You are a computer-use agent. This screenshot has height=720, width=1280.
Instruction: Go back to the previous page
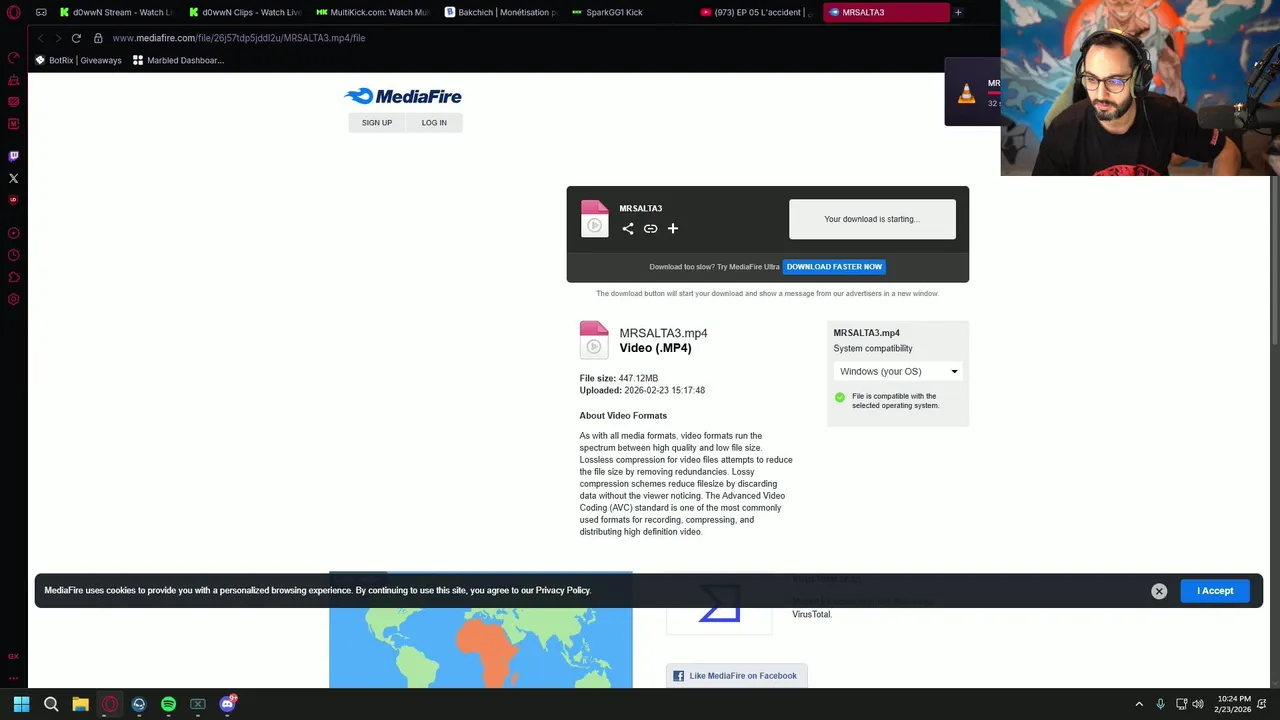tap(40, 38)
